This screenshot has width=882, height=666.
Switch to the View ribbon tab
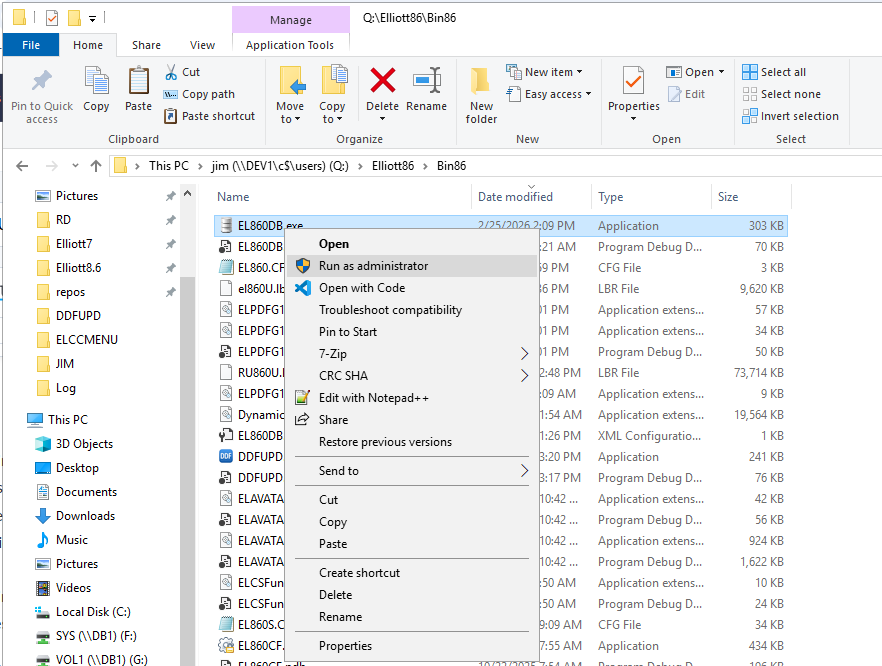click(x=202, y=45)
